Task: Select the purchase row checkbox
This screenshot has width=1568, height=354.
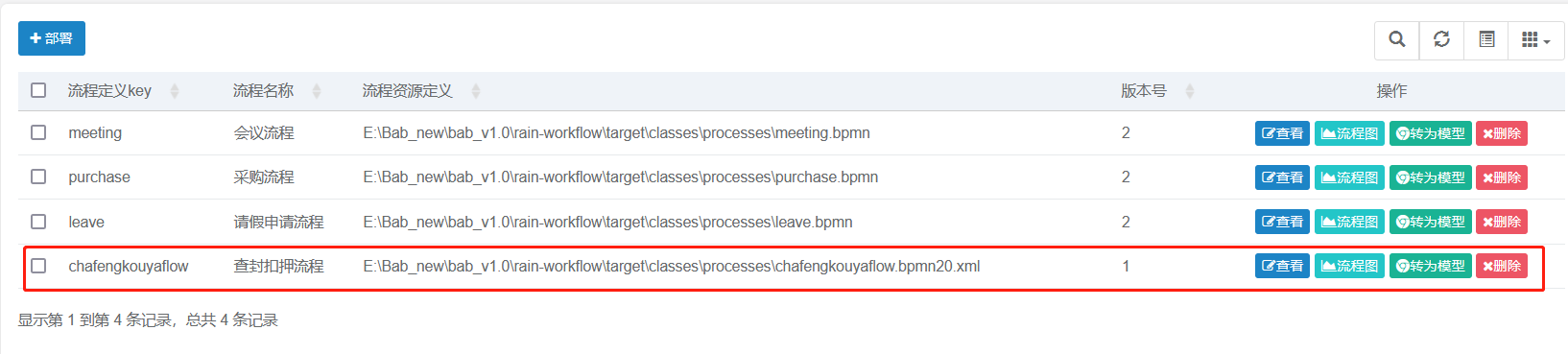Action: [x=38, y=177]
